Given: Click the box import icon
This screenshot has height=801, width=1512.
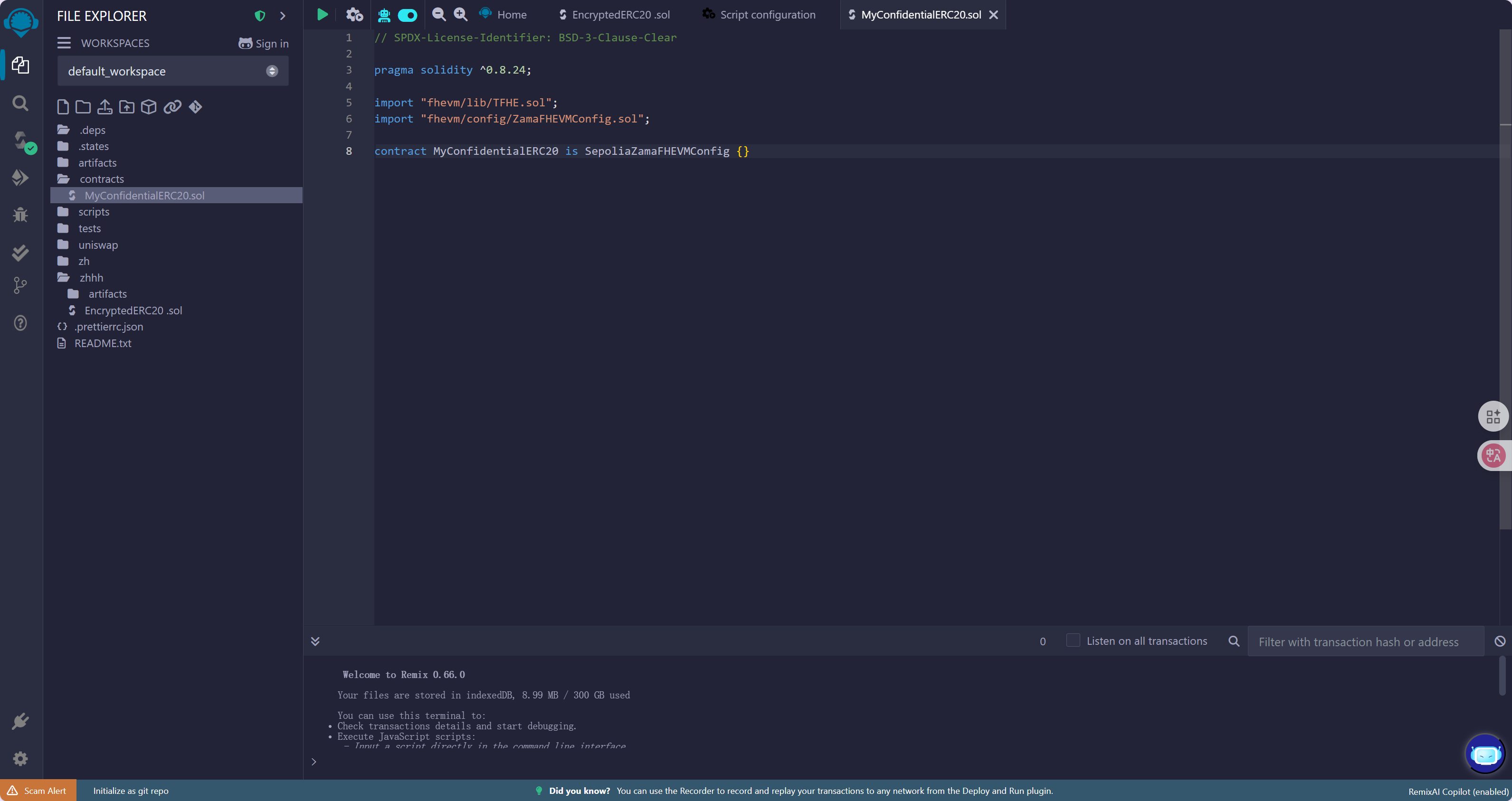Looking at the screenshot, I should click(x=149, y=106).
